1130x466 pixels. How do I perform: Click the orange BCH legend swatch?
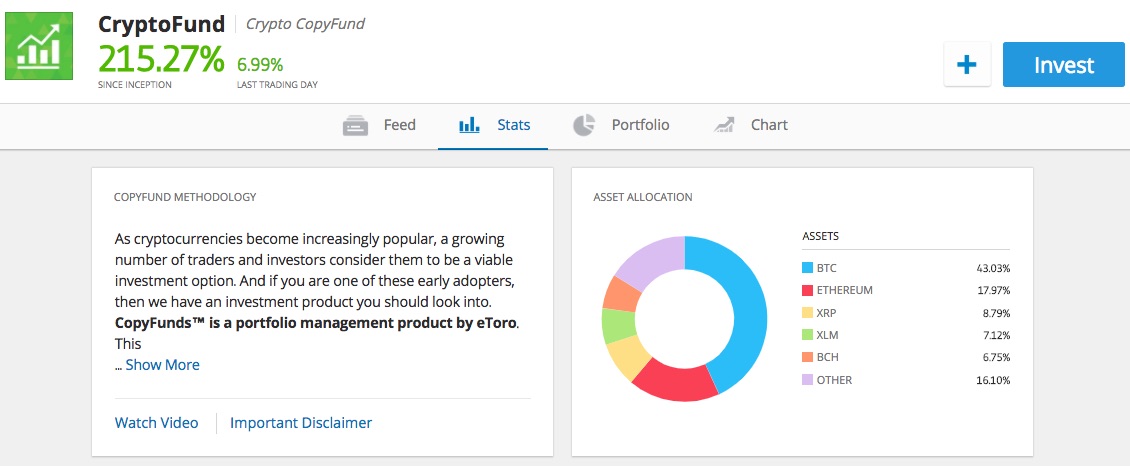click(808, 358)
